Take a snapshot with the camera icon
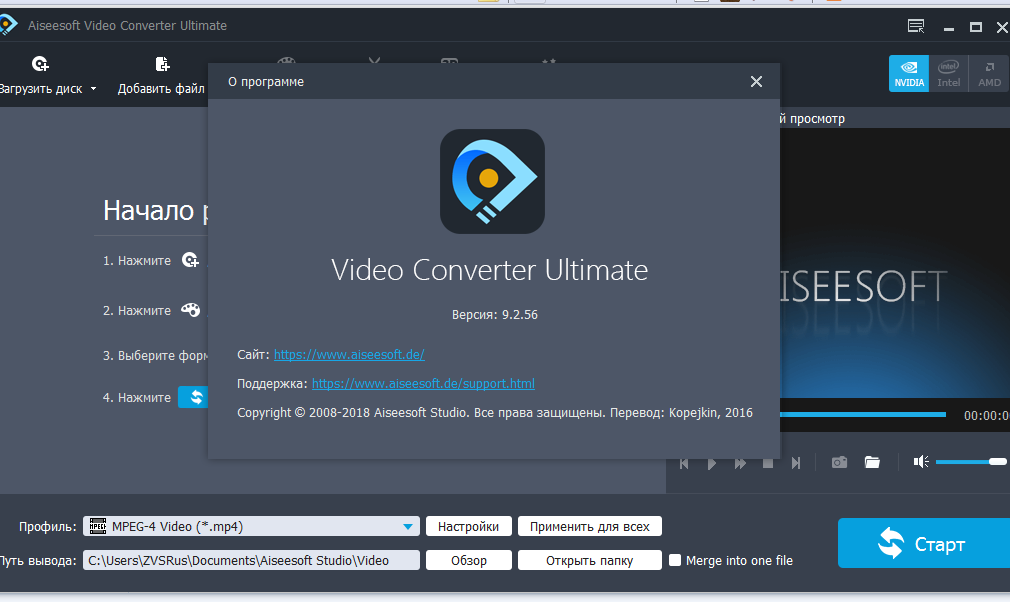The height and width of the screenshot is (602, 1010). pyautogui.click(x=839, y=462)
